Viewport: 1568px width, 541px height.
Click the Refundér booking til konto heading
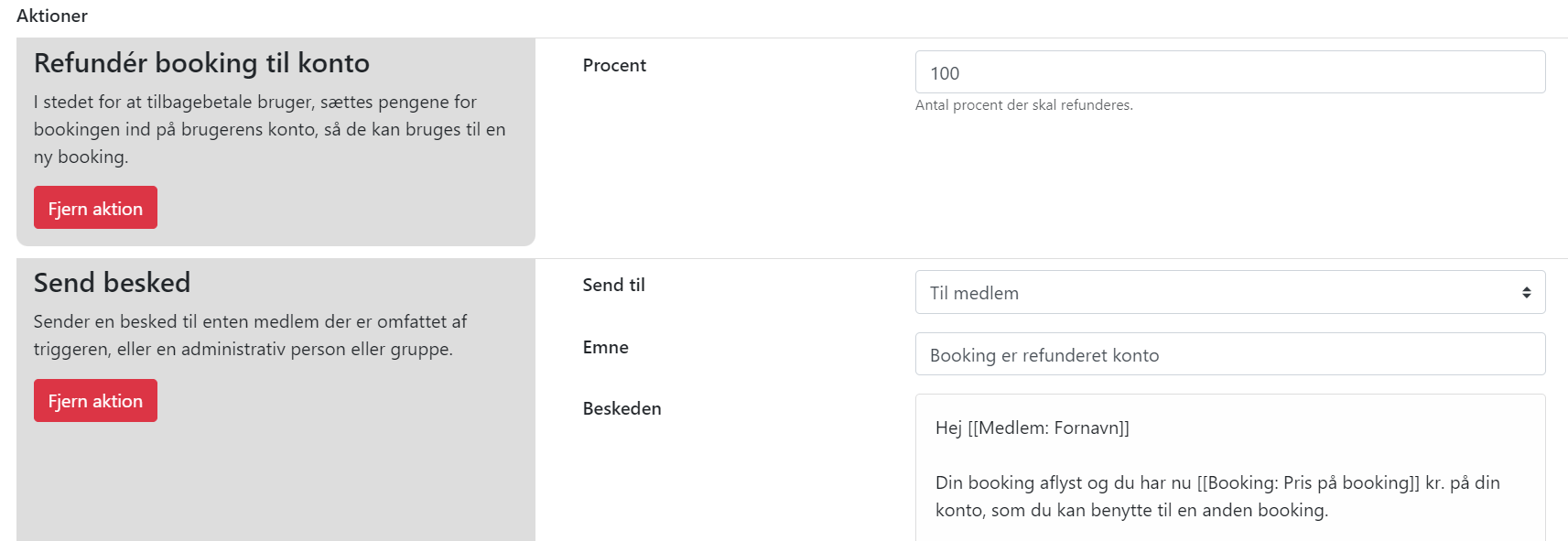point(201,63)
